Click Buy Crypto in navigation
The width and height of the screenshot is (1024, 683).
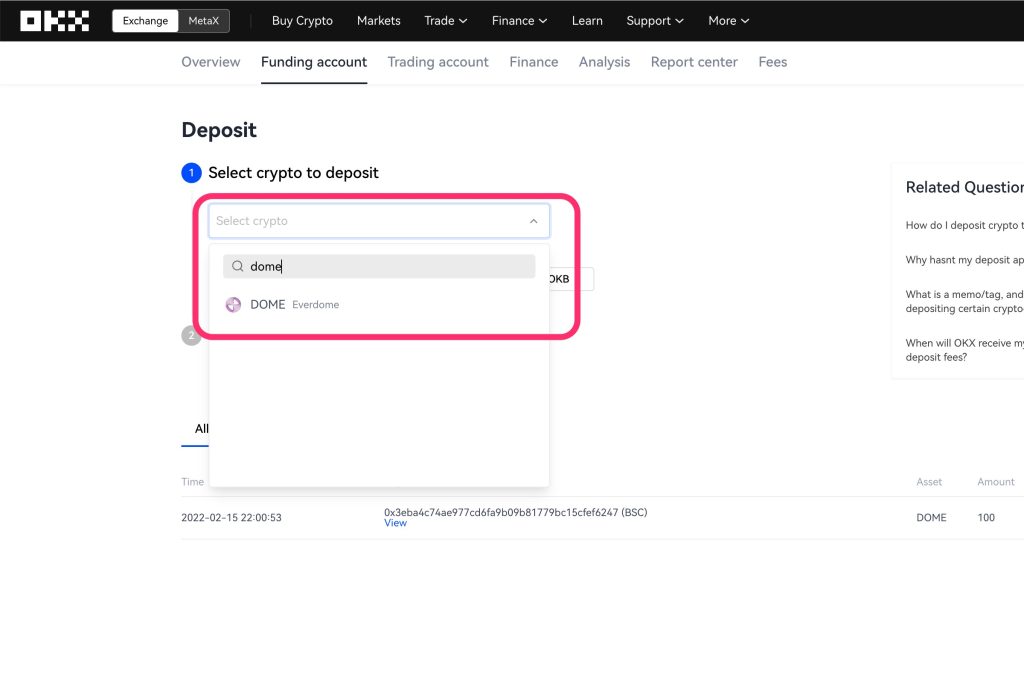tap(302, 21)
